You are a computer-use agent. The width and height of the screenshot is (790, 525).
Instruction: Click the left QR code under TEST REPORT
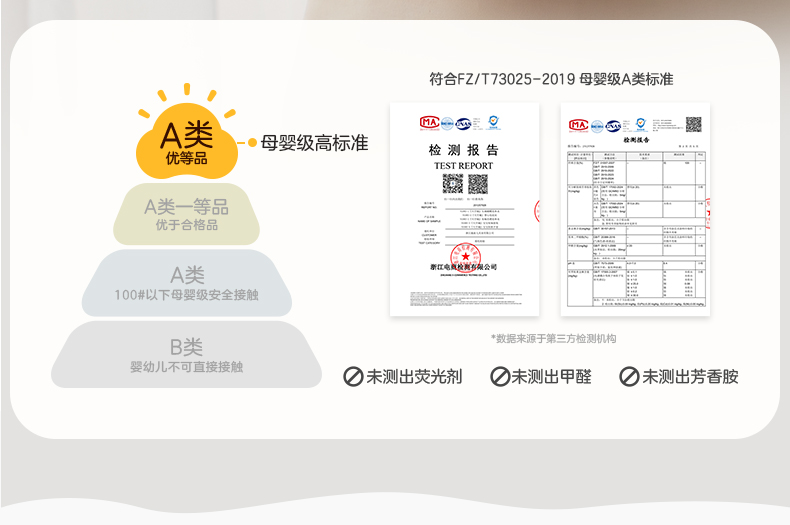point(452,184)
